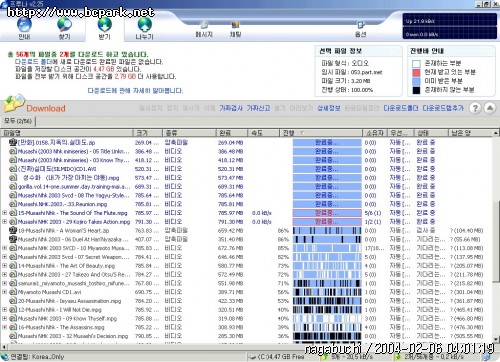Screen dimensions: 500x362
Task: Open the 나누기 sharing section
Action: pos(144,28)
